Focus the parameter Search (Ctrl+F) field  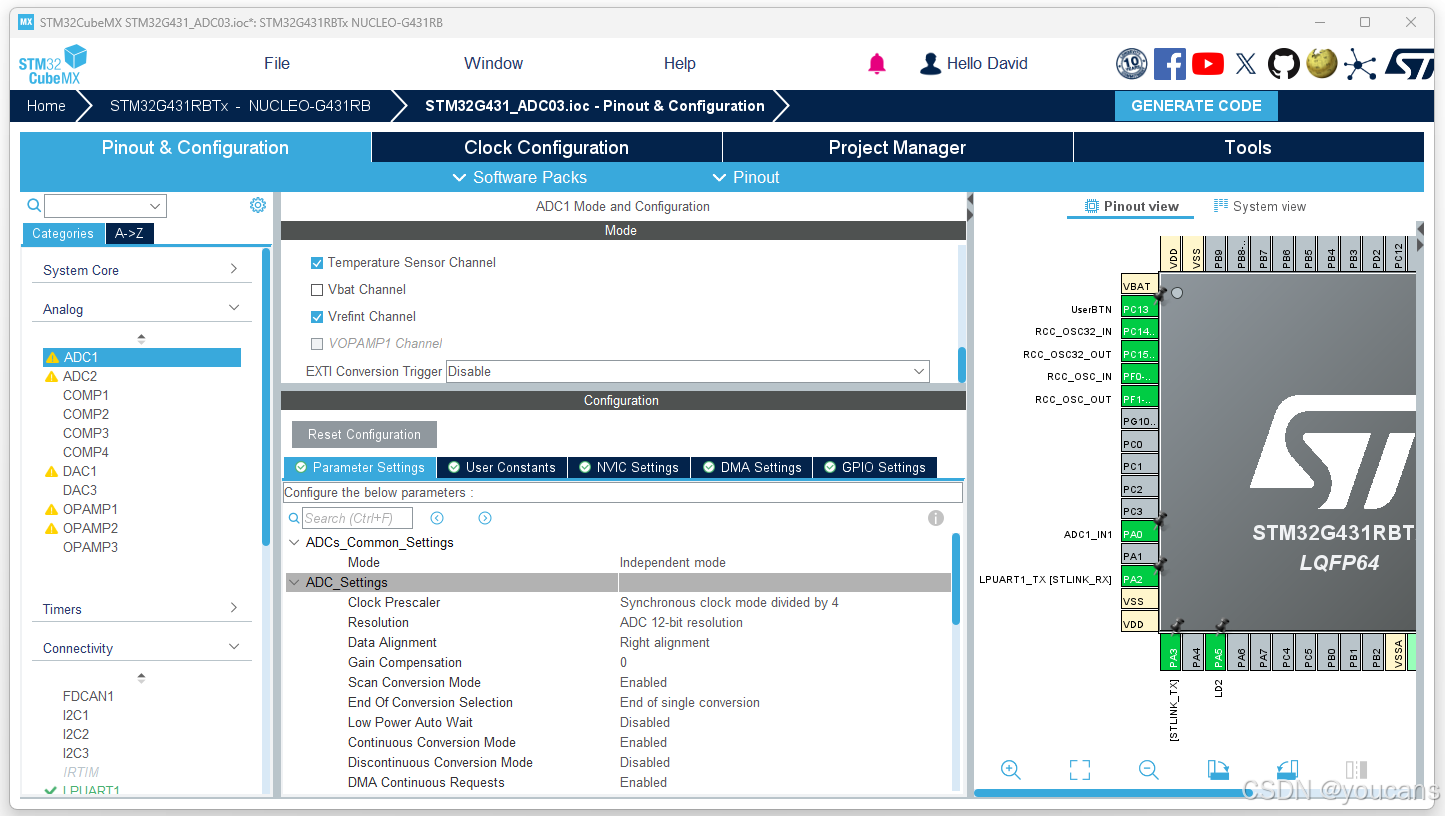point(357,518)
